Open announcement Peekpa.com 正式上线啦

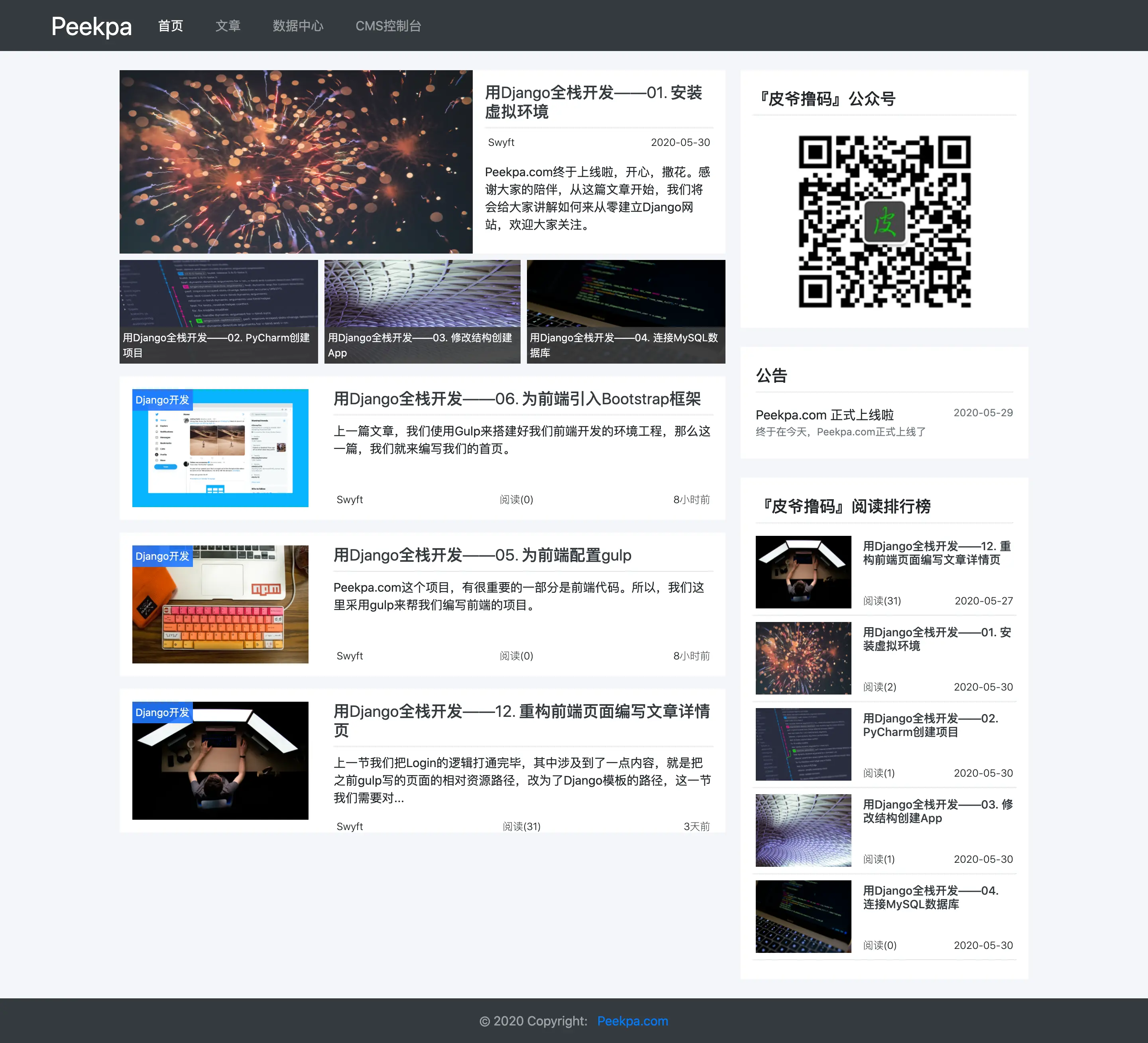coord(824,415)
